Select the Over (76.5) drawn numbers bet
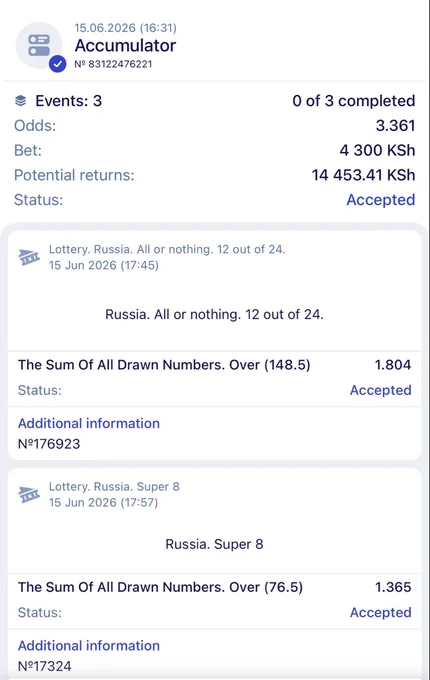This screenshot has height=680, width=430. coord(160,587)
